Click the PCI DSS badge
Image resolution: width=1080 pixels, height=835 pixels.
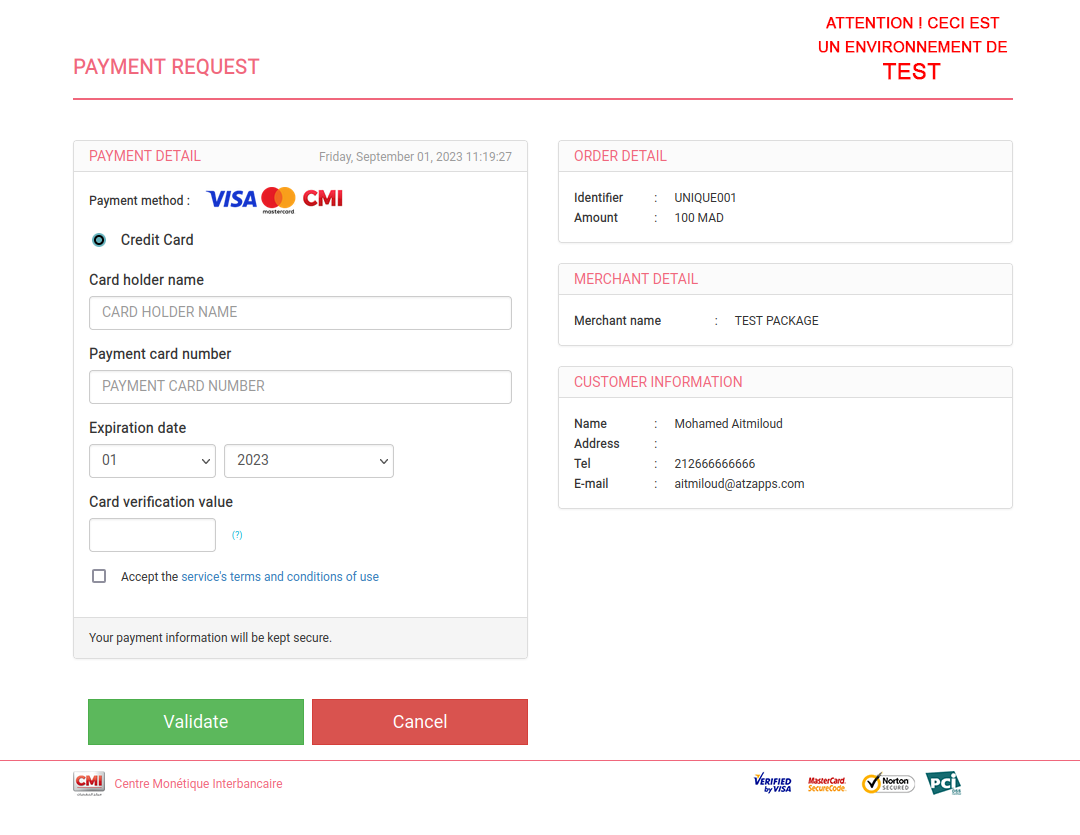(x=944, y=783)
